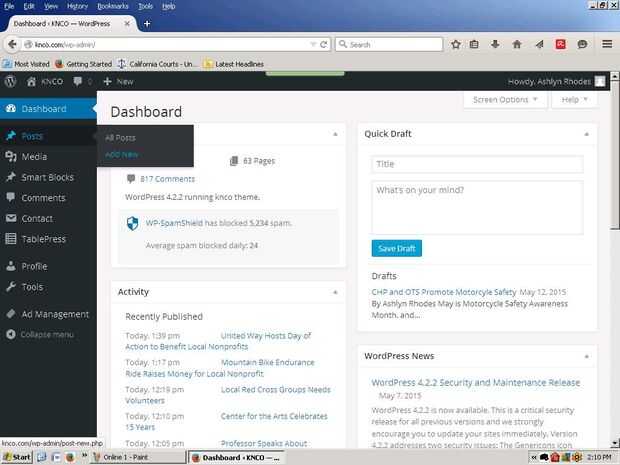The height and width of the screenshot is (465, 620).
Task: Open United Way Hosts Day of Action post
Action: coord(218,341)
